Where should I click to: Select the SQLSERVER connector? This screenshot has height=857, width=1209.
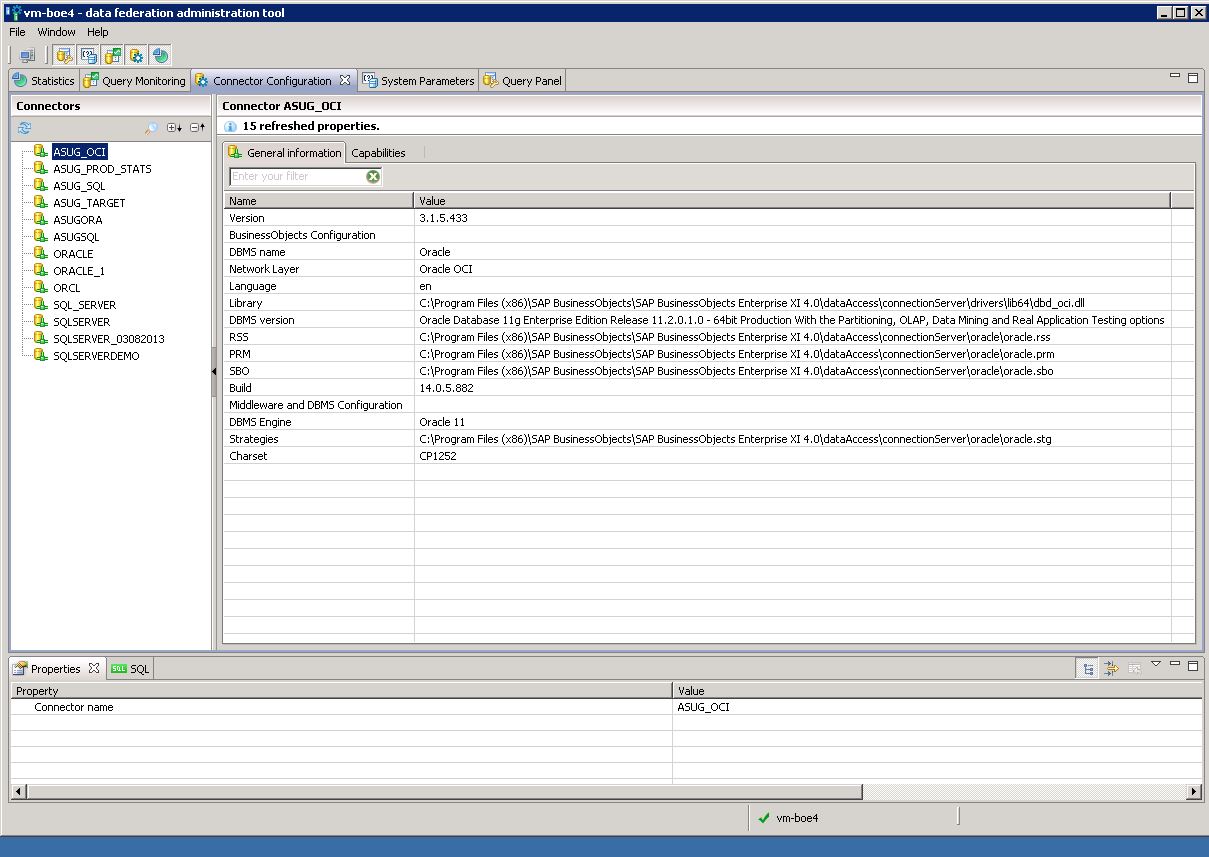(x=81, y=322)
